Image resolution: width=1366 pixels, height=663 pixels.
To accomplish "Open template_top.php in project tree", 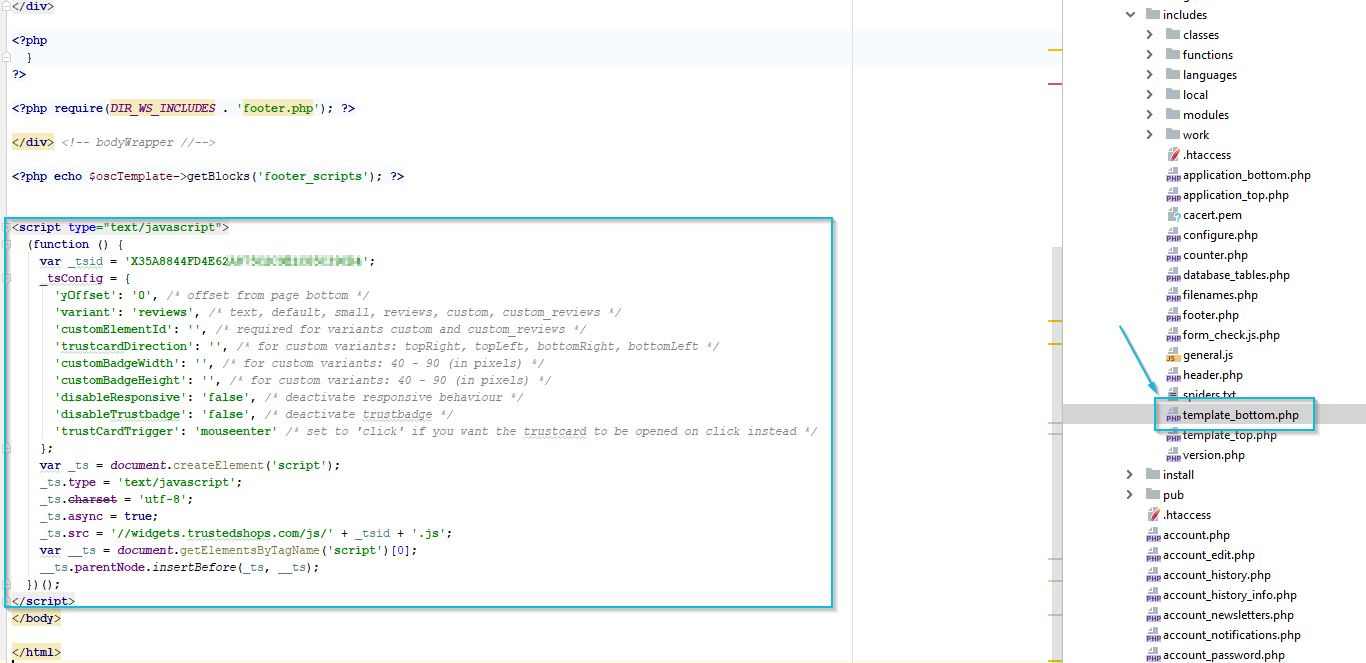I will tap(1230, 435).
